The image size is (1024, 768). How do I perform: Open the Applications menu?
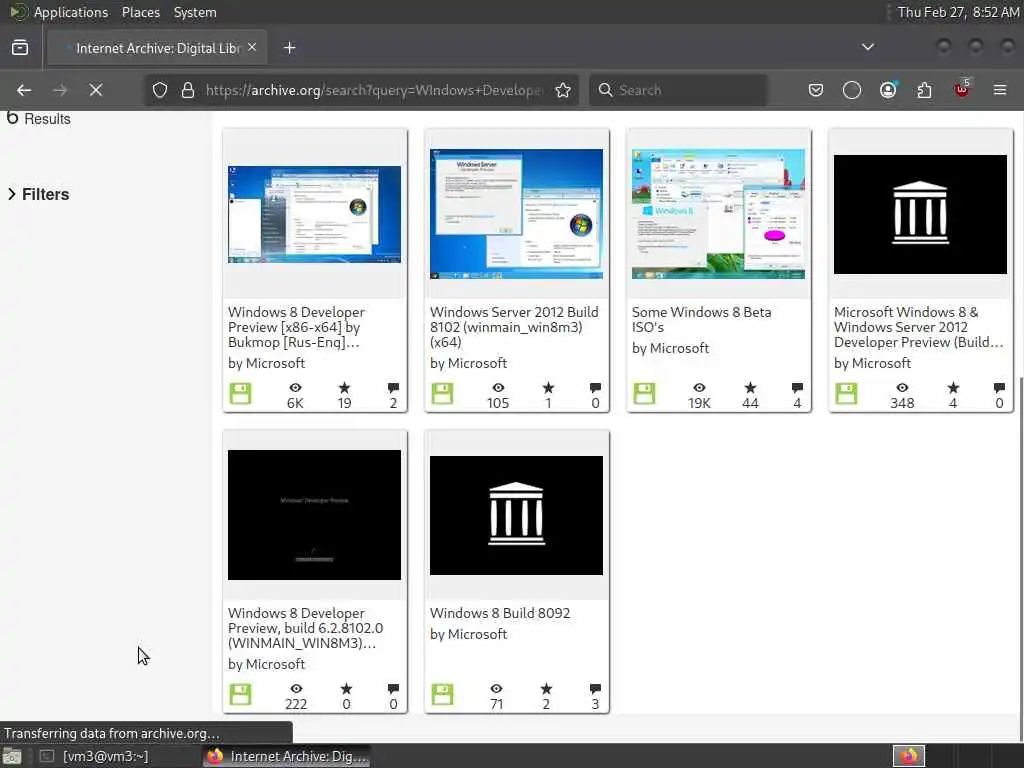(x=60, y=12)
